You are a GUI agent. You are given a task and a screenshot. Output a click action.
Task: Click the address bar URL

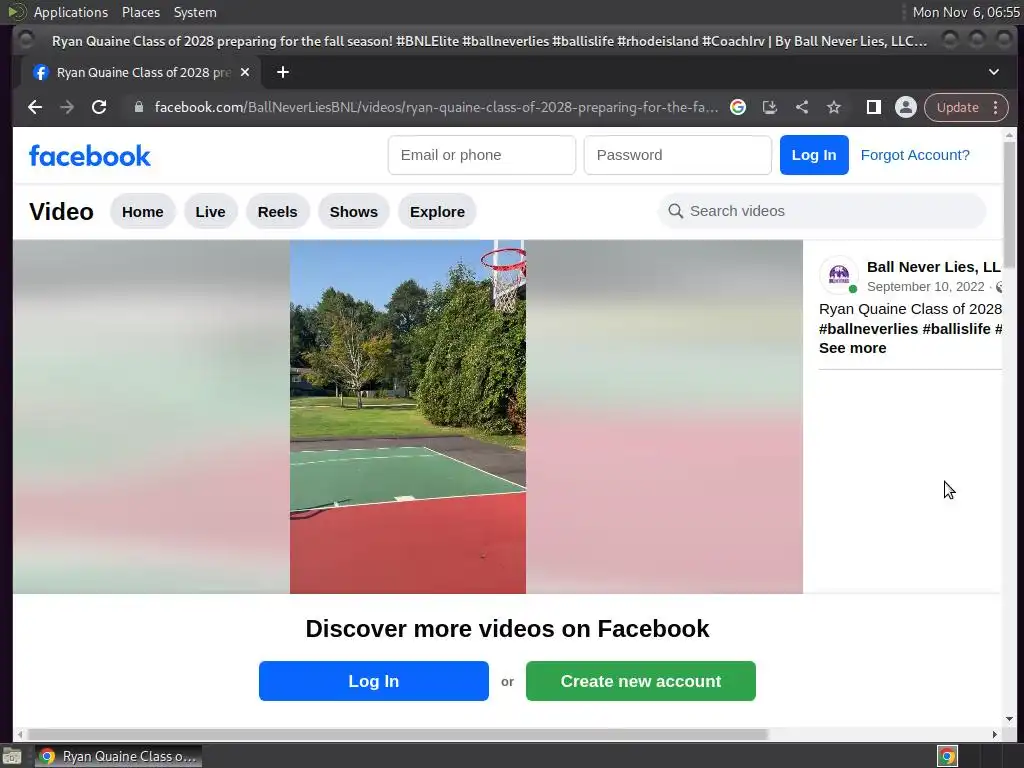[x=436, y=107]
